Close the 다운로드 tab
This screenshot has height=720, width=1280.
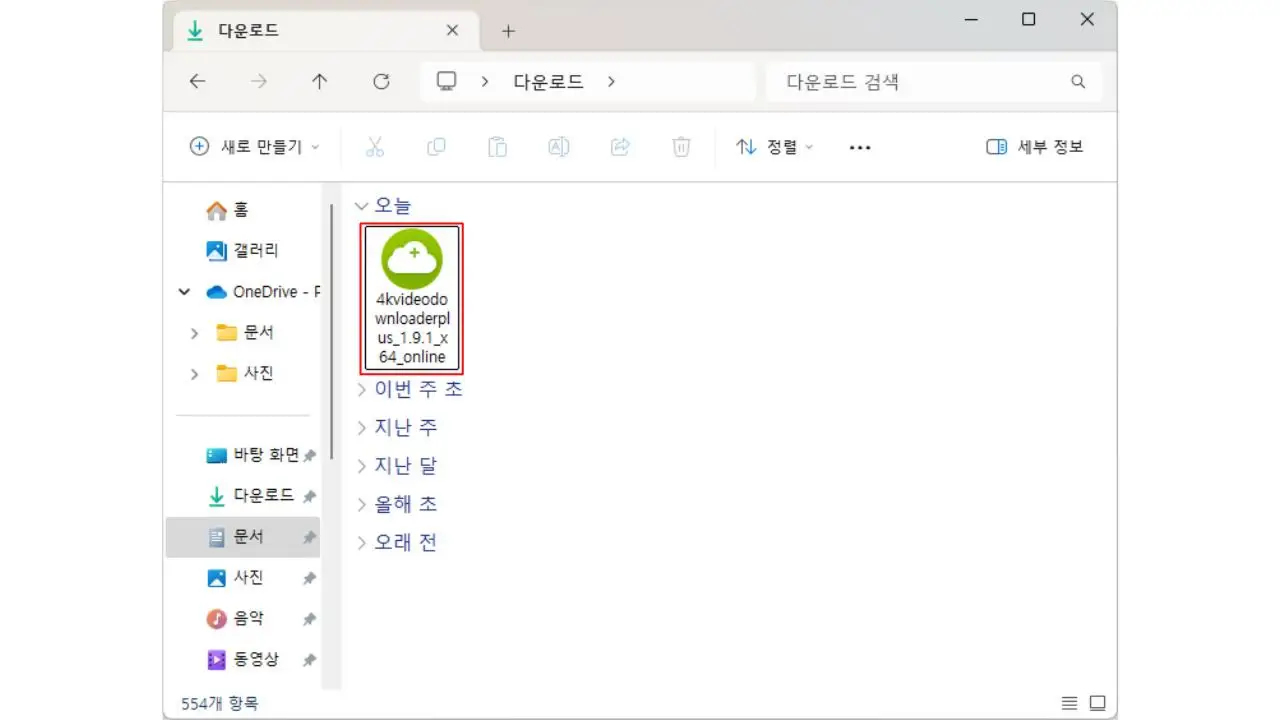(452, 31)
